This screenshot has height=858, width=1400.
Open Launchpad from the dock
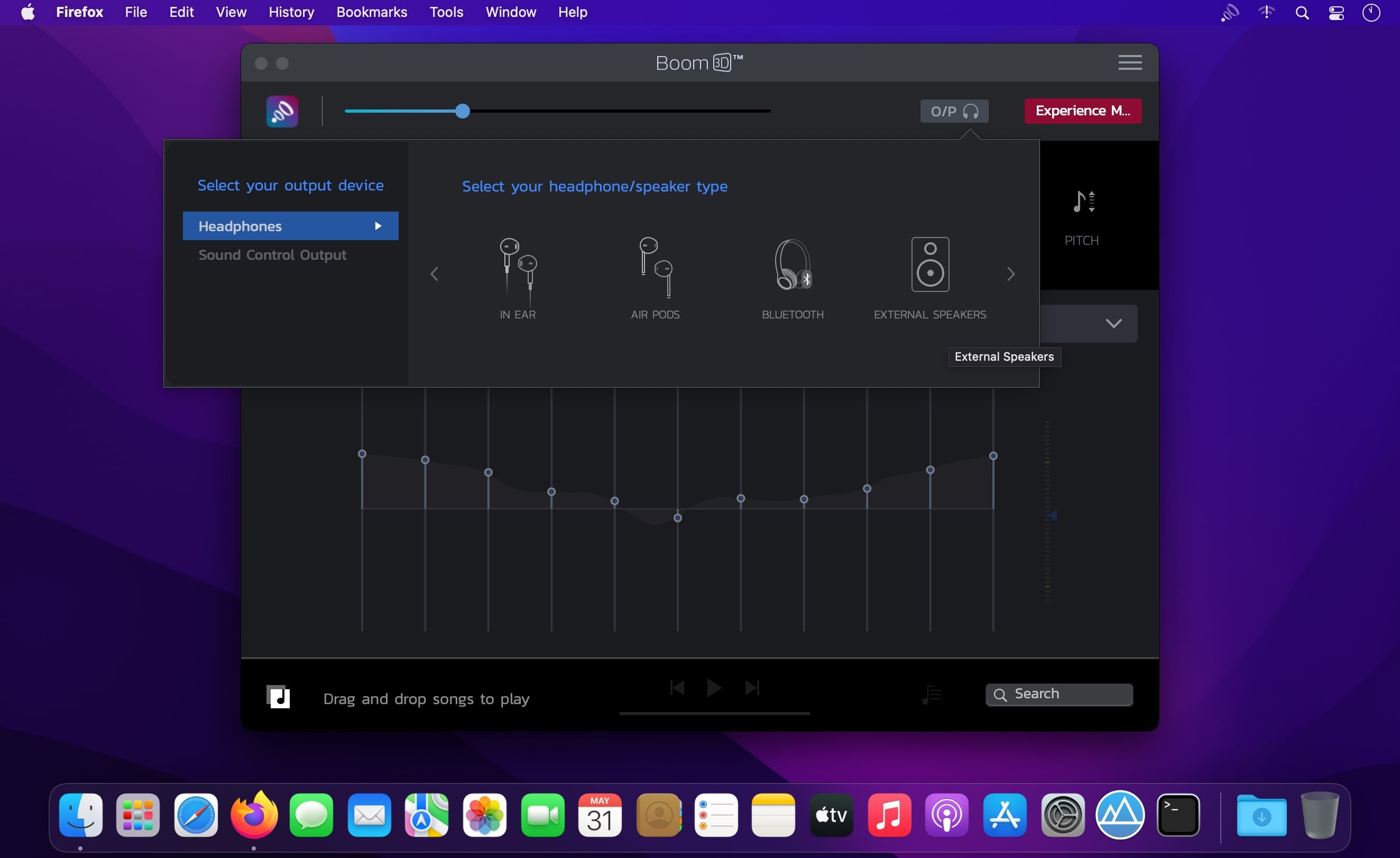click(138, 815)
